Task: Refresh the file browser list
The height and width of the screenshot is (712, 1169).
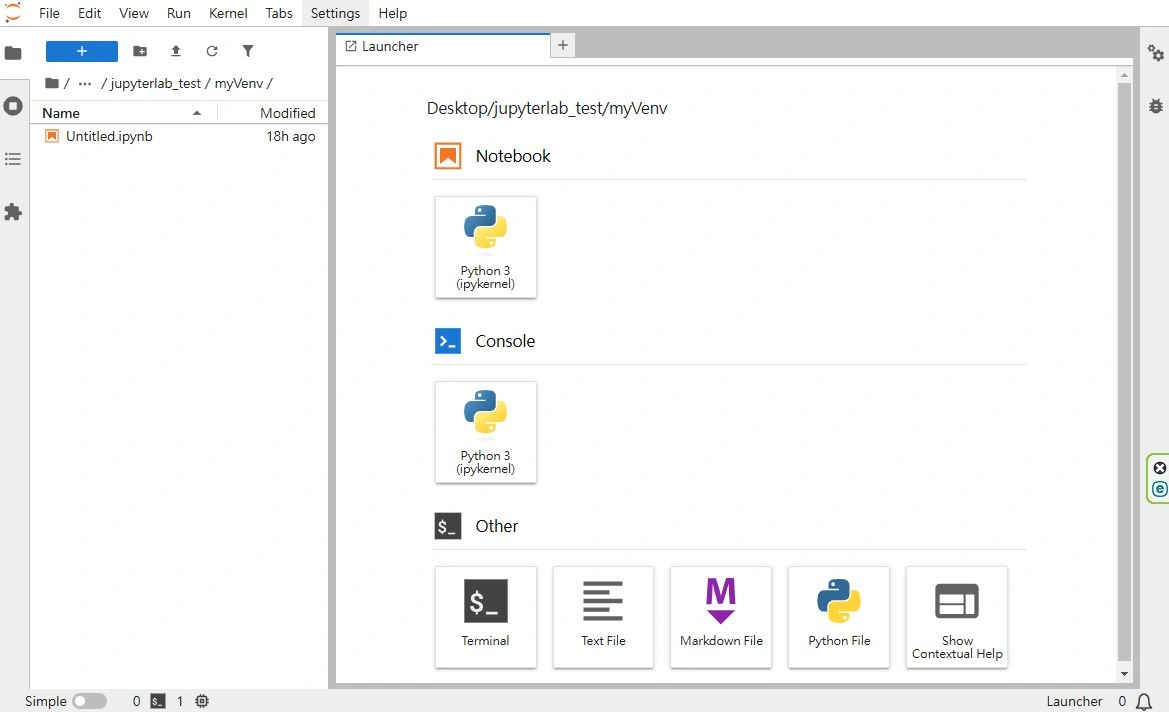Action: [212, 51]
